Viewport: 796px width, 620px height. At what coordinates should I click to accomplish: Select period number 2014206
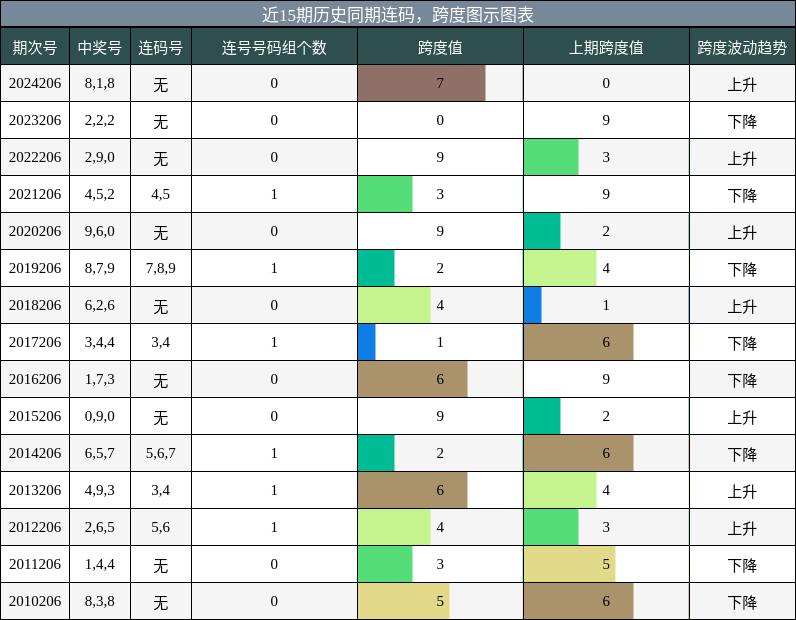click(x=35, y=453)
